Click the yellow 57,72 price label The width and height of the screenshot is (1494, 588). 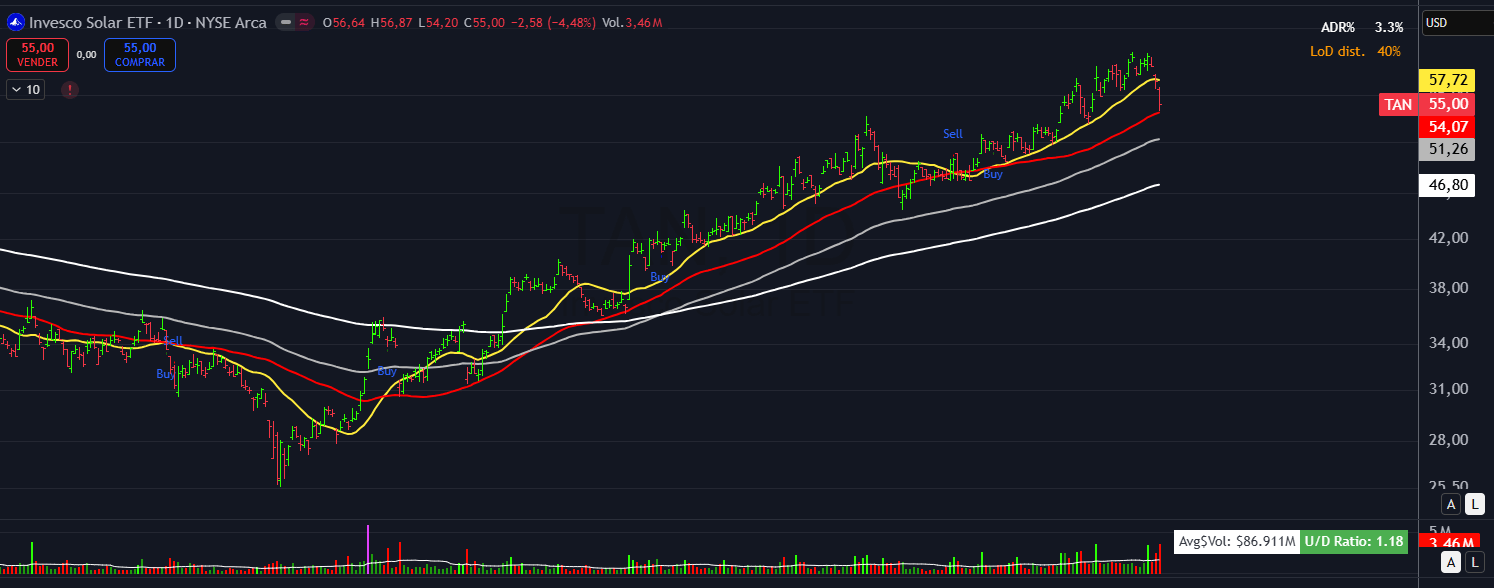pyautogui.click(x=1448, y=80)
